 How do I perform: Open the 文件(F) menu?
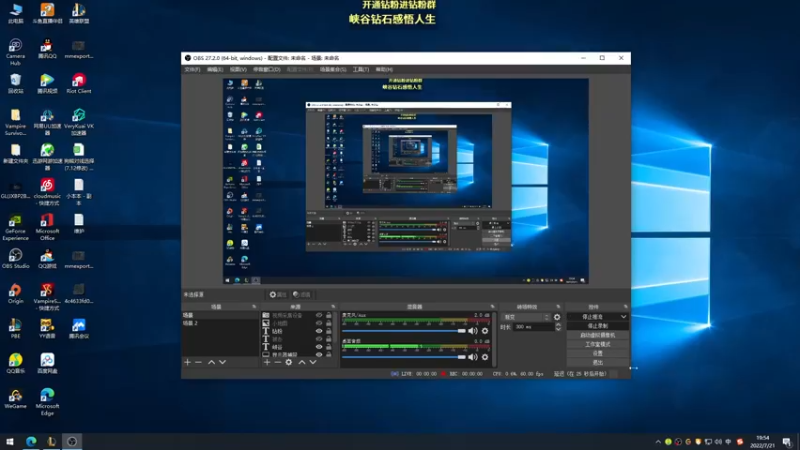pyautogui.click(x=192, y=69)
